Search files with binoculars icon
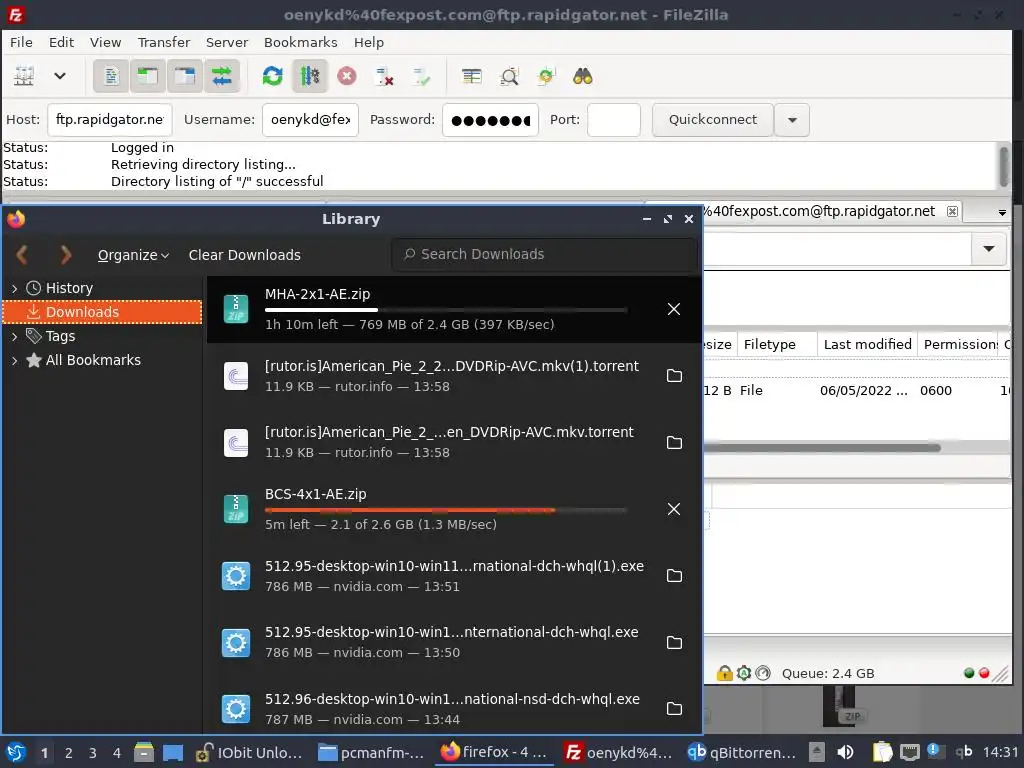Screen dimensions: 1024x768 (583, 76)
